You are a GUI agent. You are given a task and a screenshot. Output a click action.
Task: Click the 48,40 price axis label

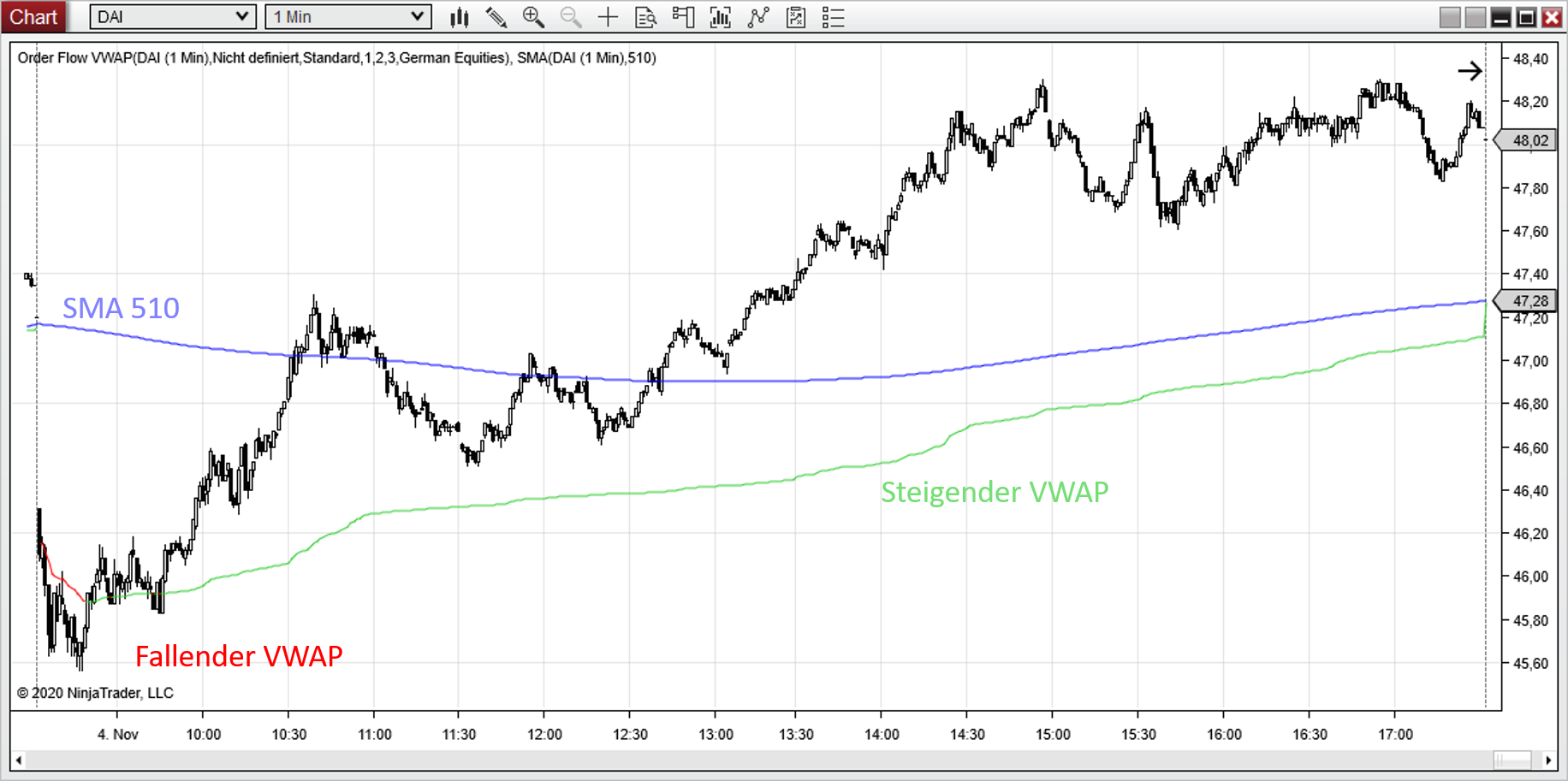pos(1530,59)
